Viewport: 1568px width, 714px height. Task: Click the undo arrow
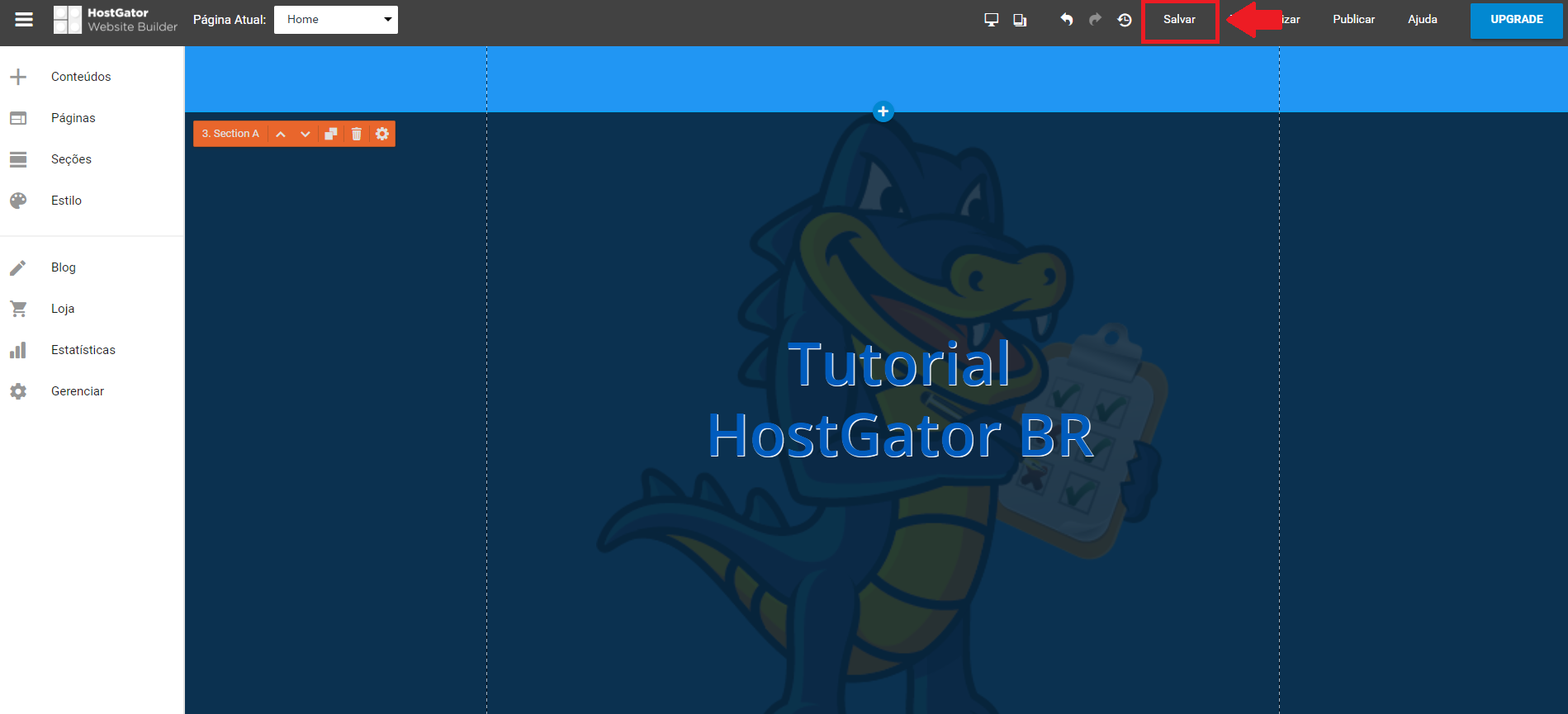point(1067,19)
